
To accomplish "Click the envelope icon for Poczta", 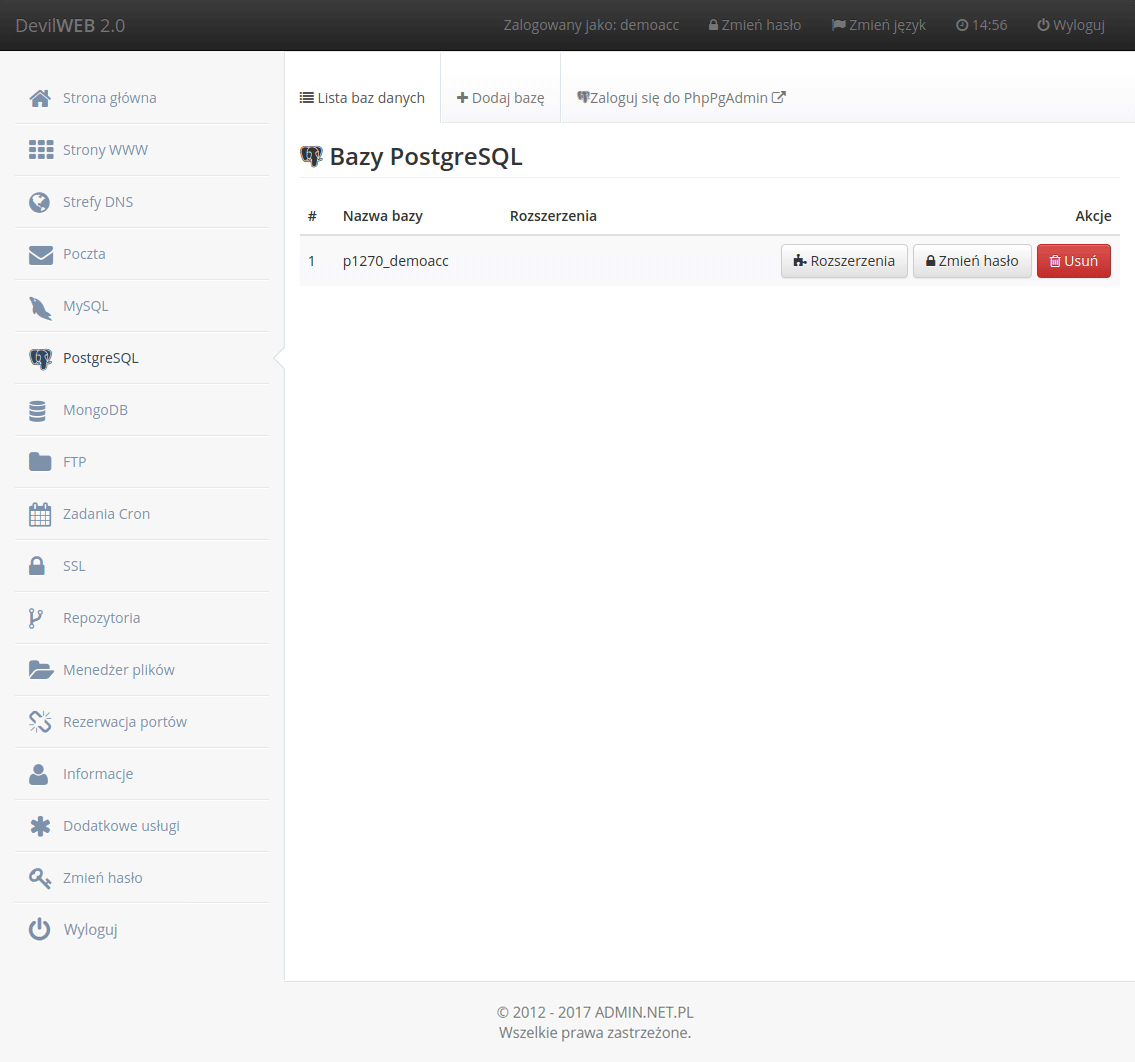I will pos(40,253).
